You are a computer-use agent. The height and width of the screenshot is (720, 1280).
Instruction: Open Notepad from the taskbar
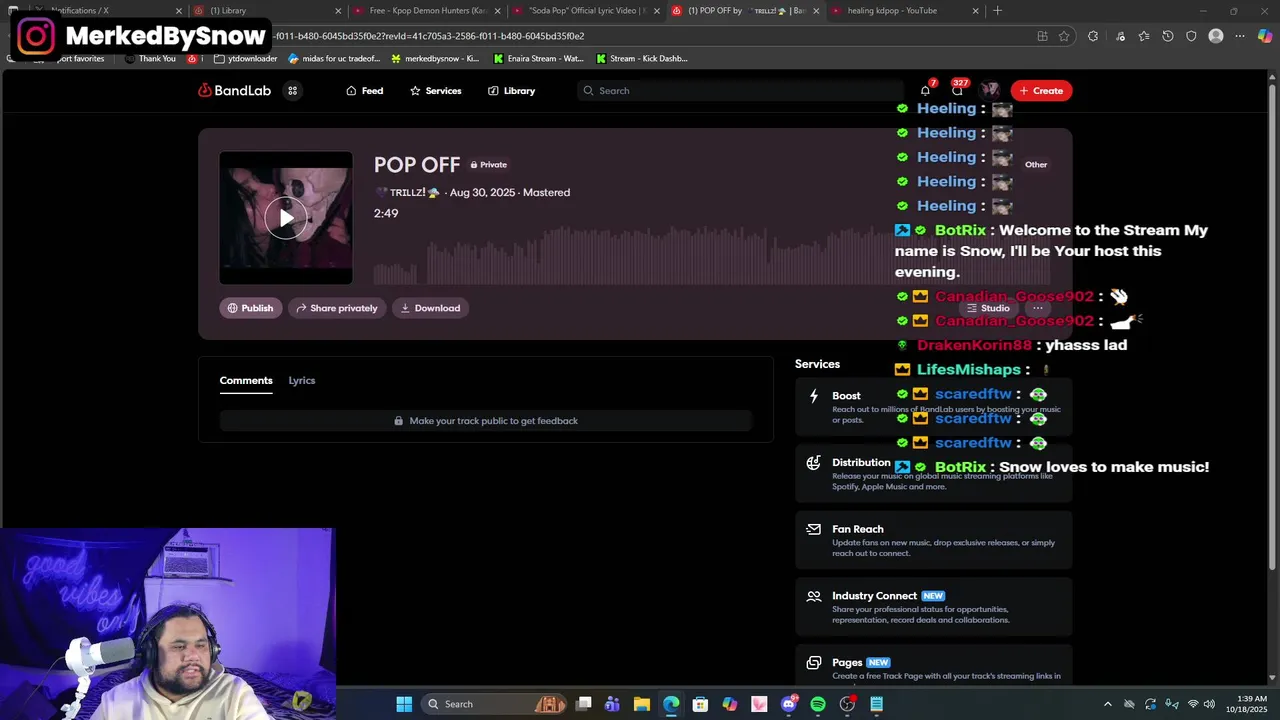point(877,704)
